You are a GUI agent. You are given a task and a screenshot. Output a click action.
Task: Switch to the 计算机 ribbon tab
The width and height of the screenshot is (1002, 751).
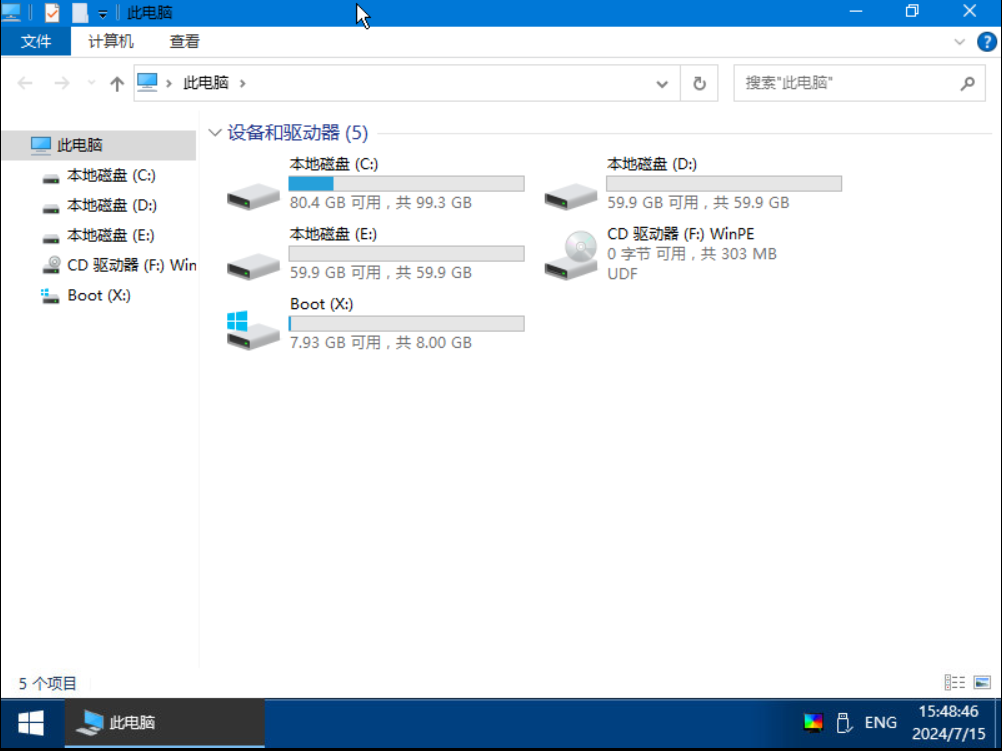[110, 41]
